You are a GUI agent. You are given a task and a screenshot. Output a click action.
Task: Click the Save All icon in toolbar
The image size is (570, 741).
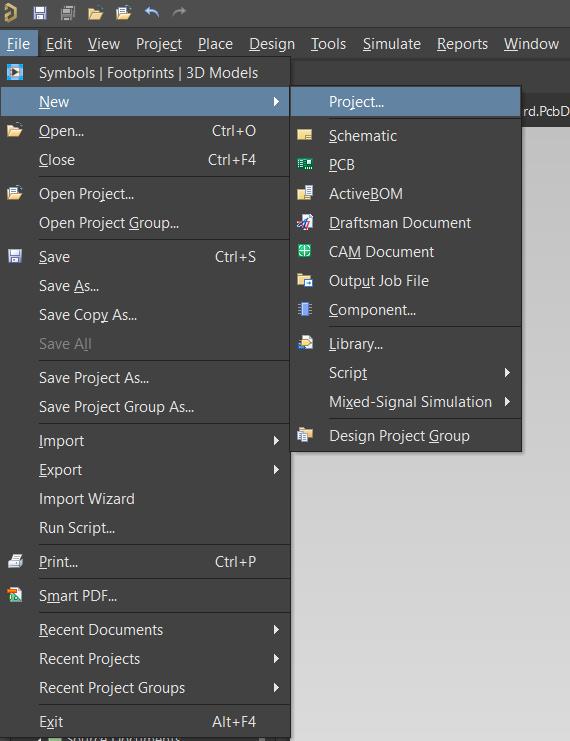(x=68, y=13)
